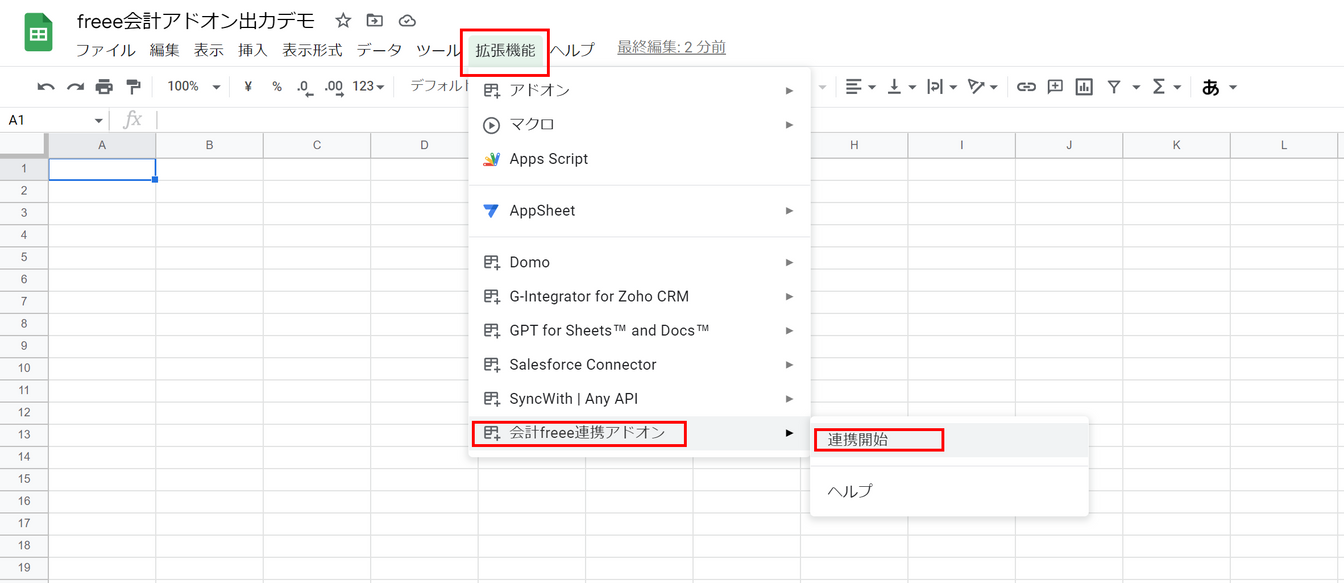Open the 表示形式 menu
The width and height of the screenshot is (1344, 583).
point(312,50)
